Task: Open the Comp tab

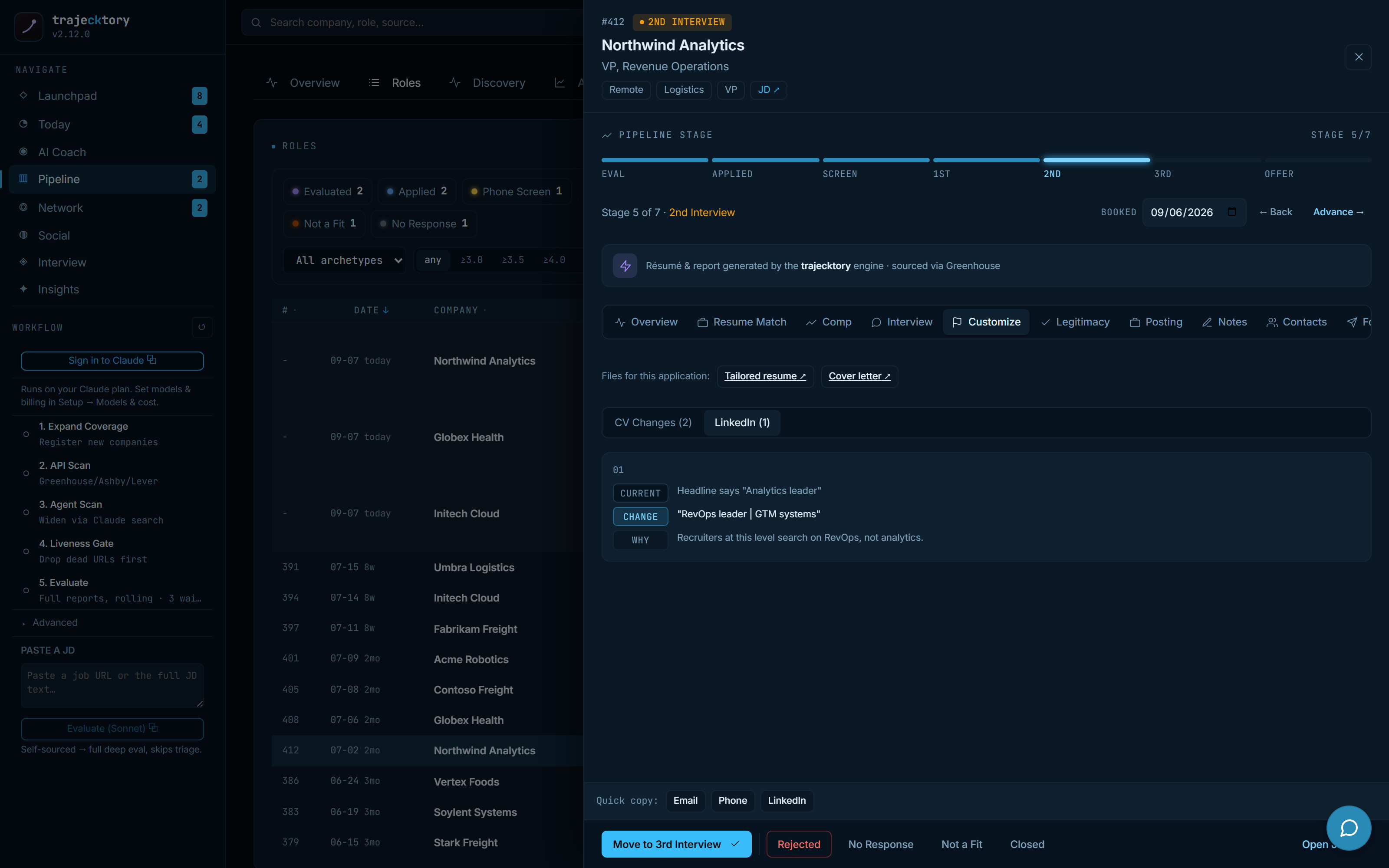Action: click(829, 322)
